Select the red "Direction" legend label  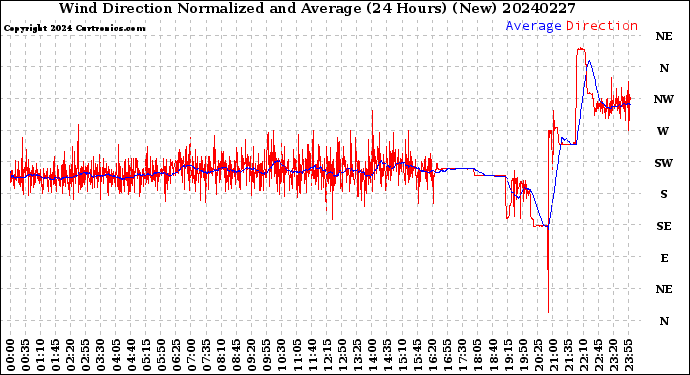602,26
